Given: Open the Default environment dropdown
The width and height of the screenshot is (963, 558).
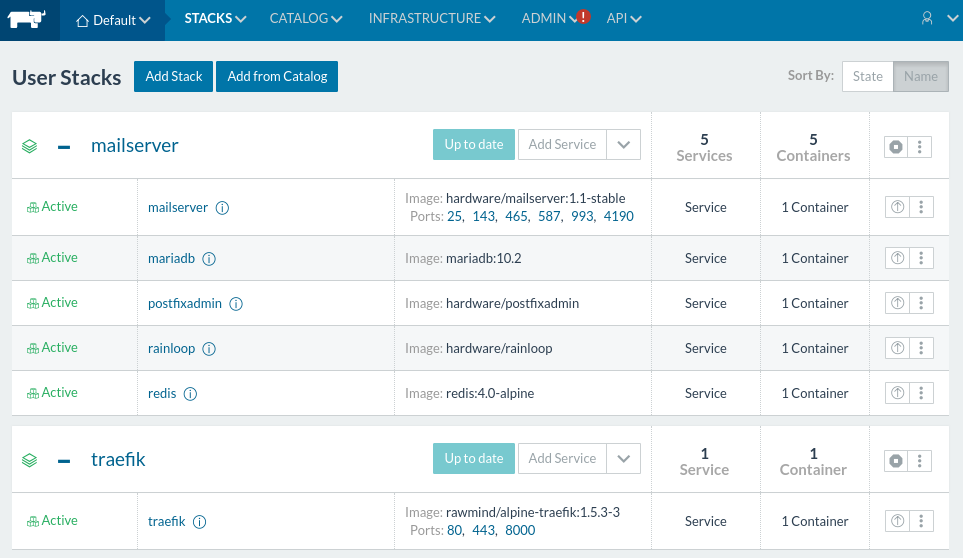Looking at the screenshot, I should [113, 20].
